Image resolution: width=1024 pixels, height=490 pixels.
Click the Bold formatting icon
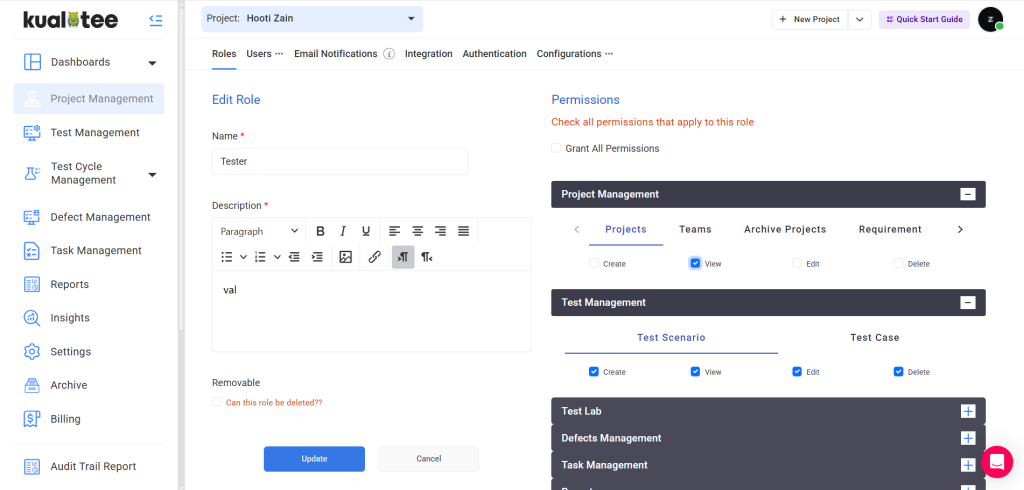pos(320,231)
